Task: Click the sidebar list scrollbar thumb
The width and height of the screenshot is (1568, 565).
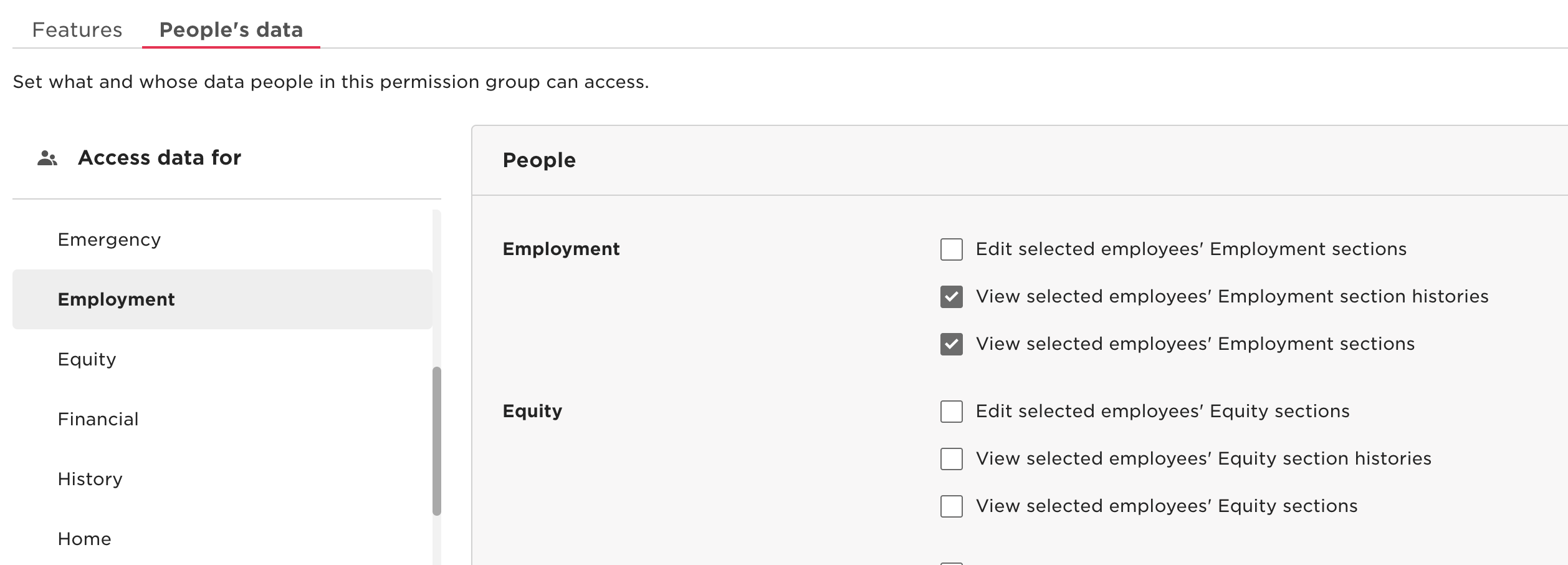Action: pyautogui.click(x=437, y=441)
